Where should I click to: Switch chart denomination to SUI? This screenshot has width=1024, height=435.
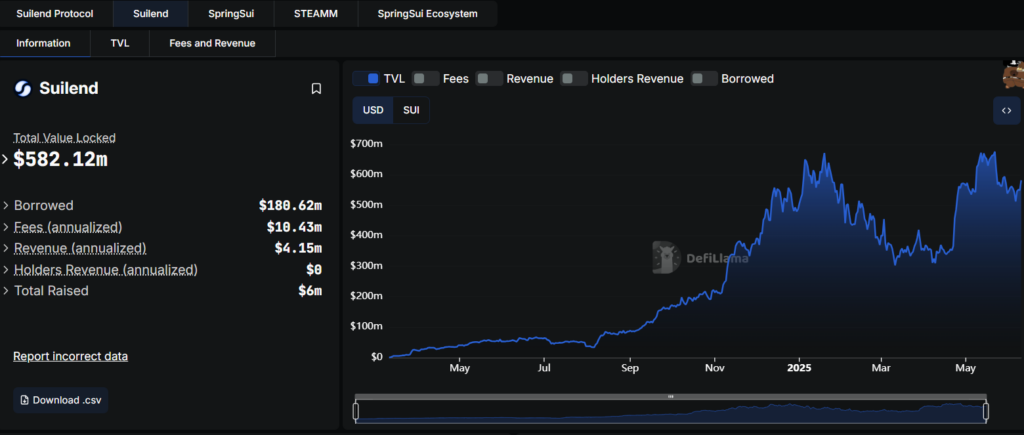point(411,110)
